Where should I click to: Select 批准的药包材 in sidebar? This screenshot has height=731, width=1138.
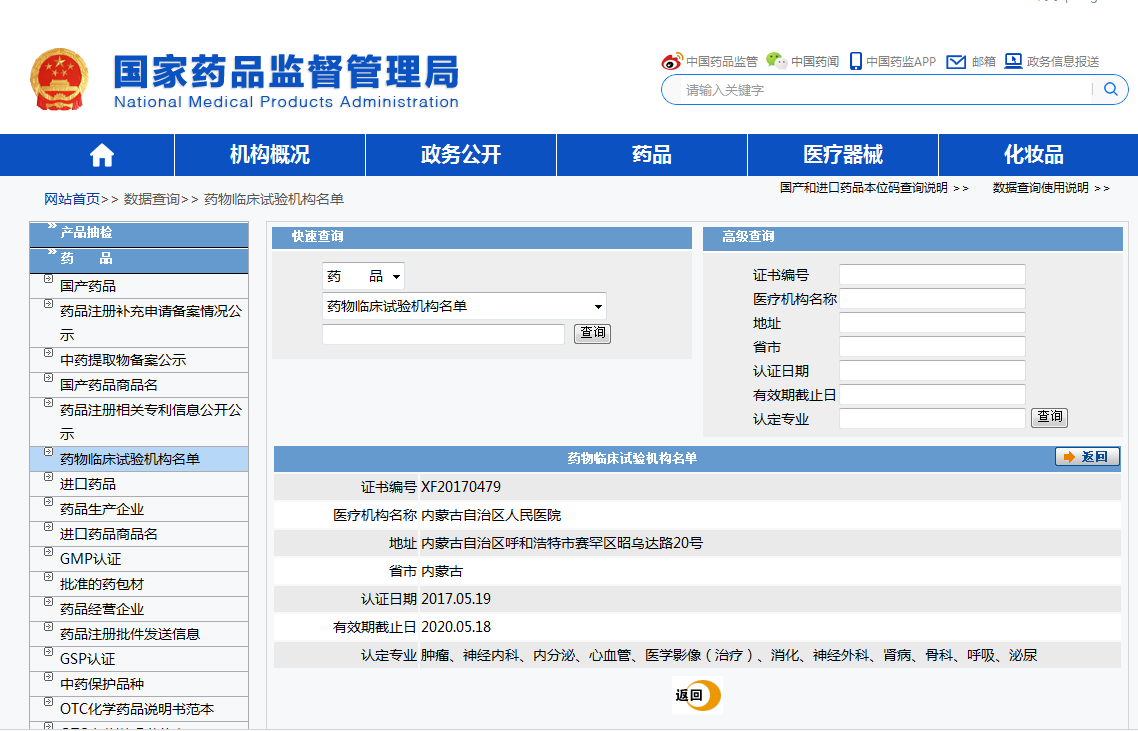pos(102,584)
